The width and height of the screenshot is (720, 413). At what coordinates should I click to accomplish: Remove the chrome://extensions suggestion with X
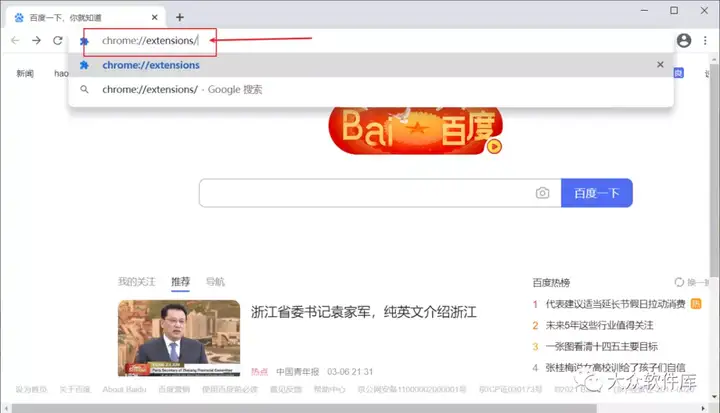point(660,65)
